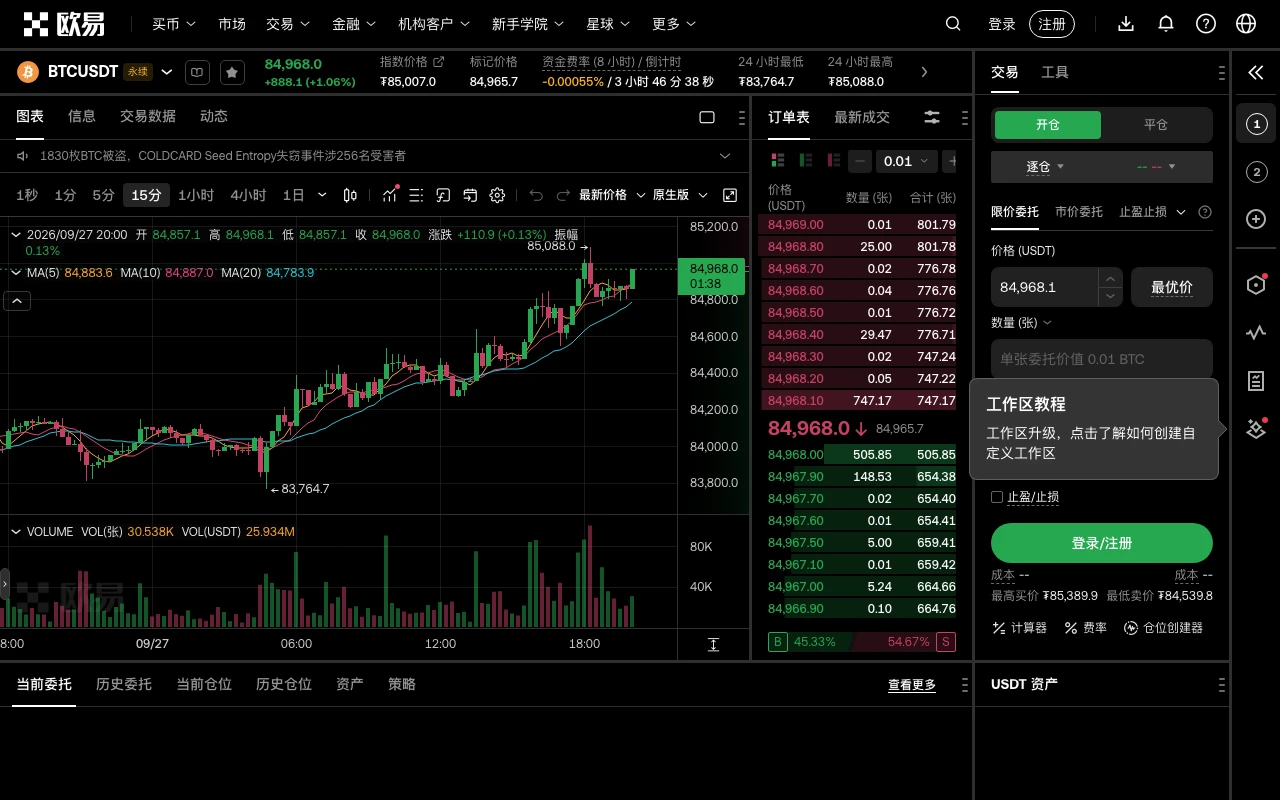Click the green 登录/注册 button
The height and width of the screenshot is (800, 1280).
(1102, 543)
